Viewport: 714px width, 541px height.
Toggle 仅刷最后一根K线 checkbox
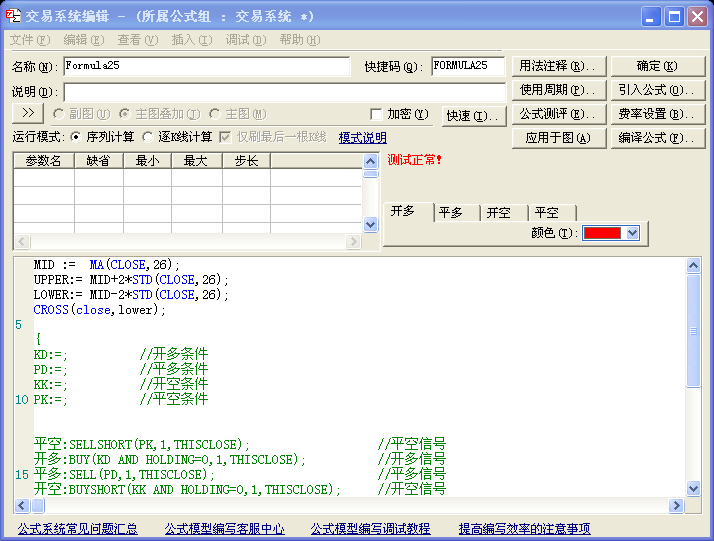pos(225,137)
